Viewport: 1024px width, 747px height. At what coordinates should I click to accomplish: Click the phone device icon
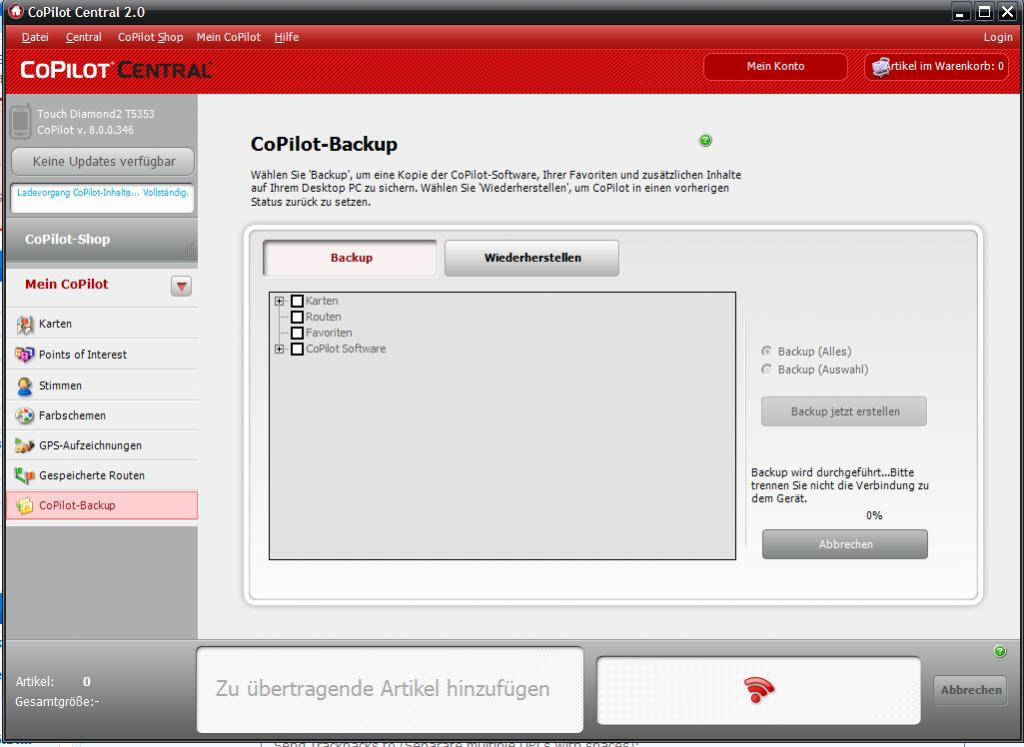[20, 121]
